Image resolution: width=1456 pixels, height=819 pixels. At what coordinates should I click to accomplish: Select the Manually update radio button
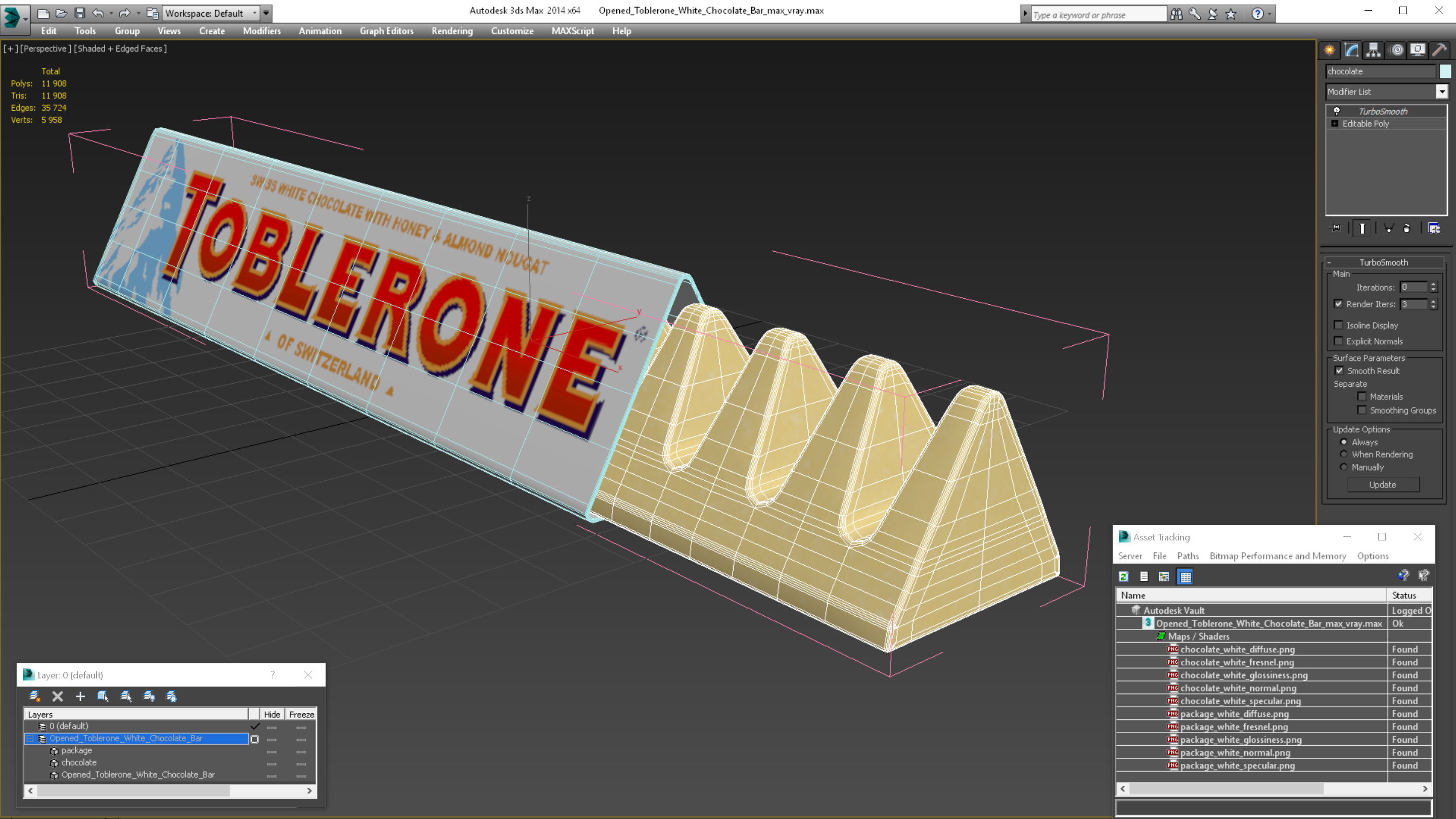coord(1344,467)
